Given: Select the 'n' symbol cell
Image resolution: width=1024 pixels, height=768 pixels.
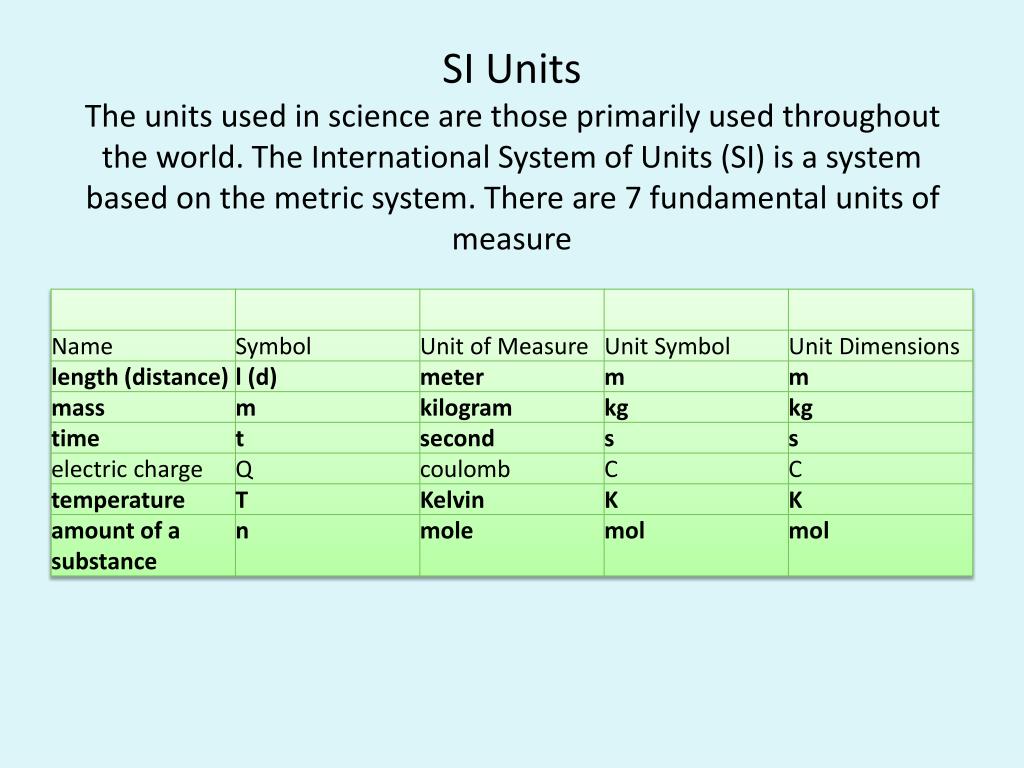Looking at the screenshot, I should point(327,545).
